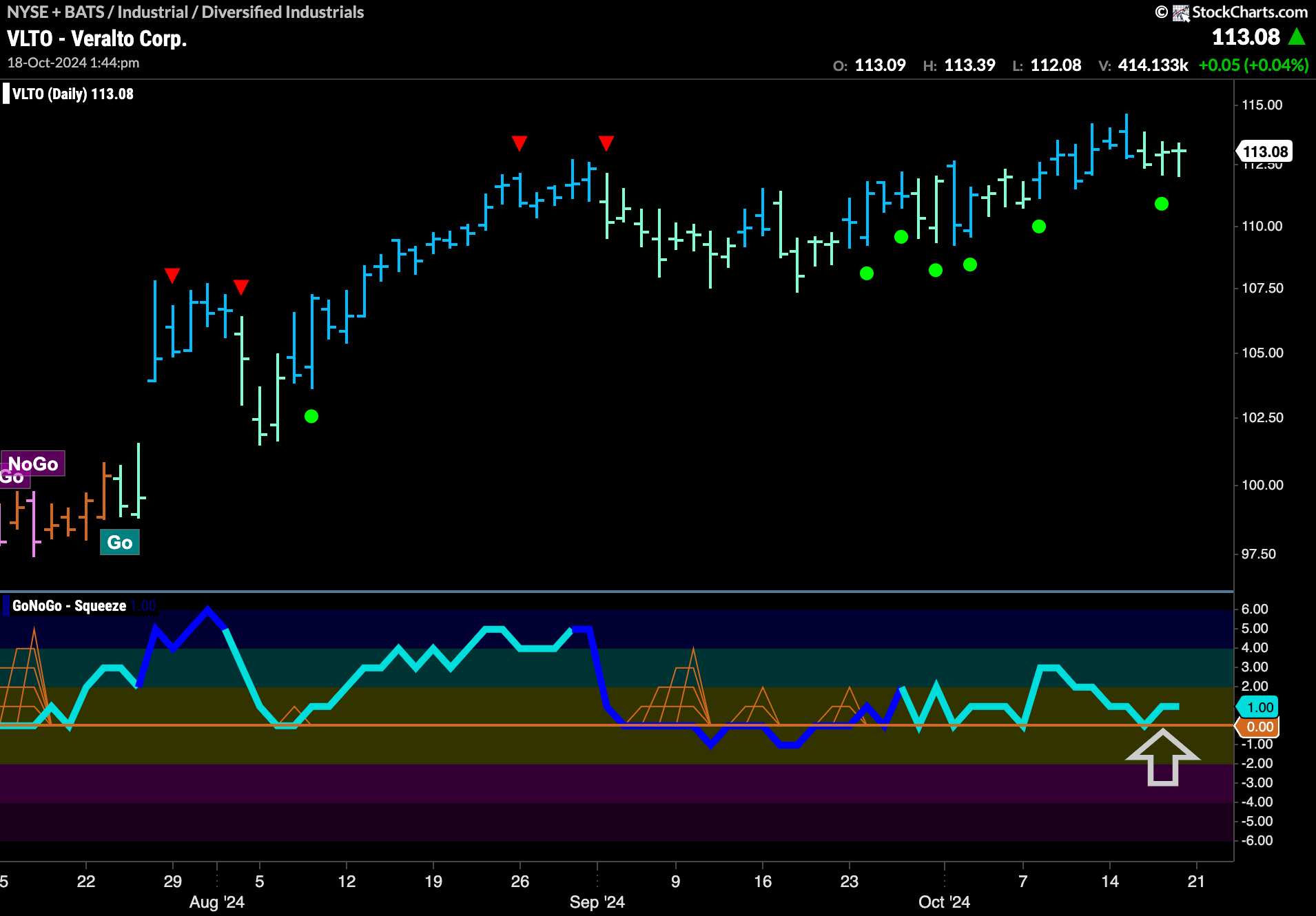Click the VLTO - Veralto Corp. title

(97, 39)
